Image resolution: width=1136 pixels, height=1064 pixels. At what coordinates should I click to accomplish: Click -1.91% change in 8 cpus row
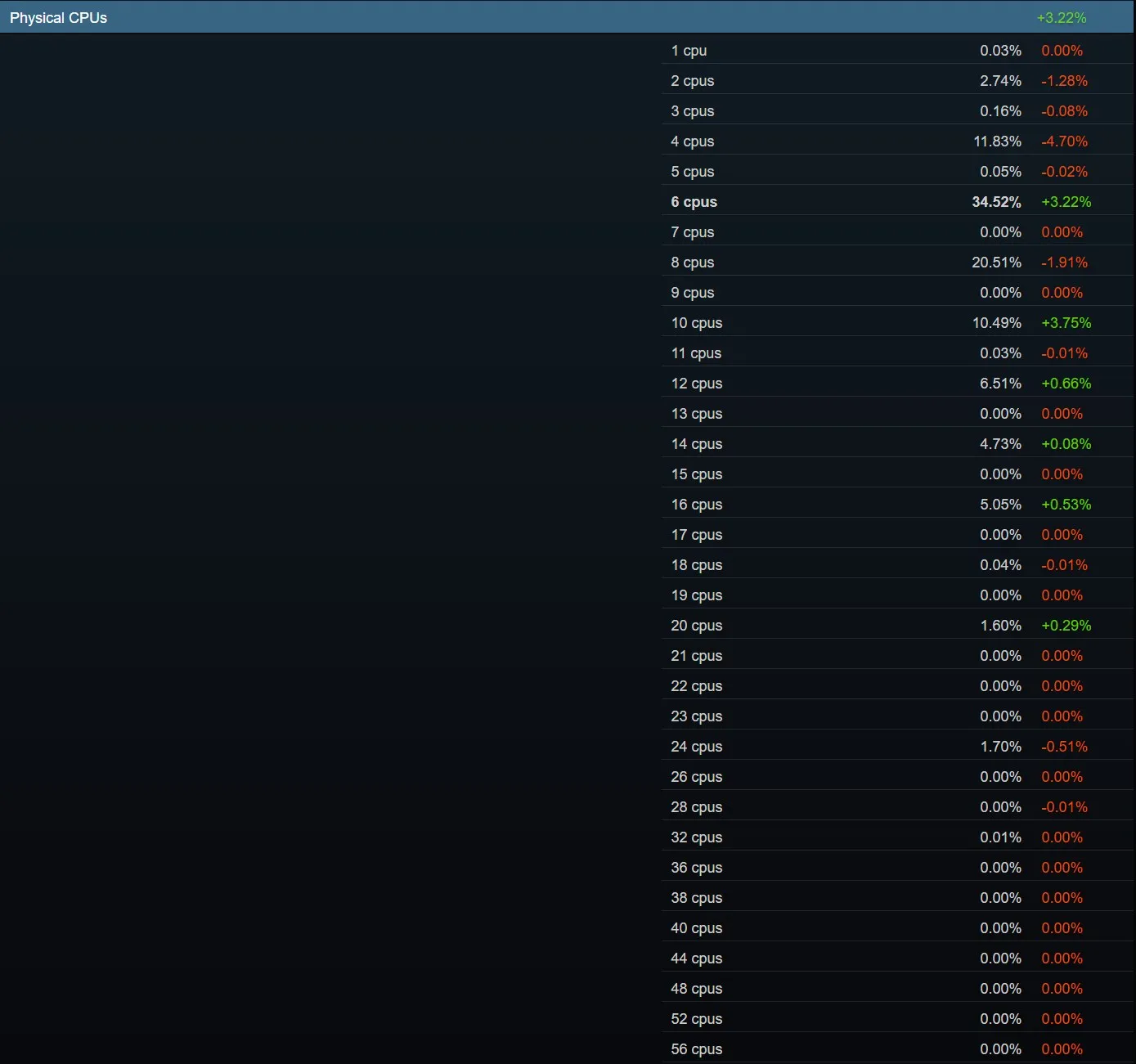(1064, 263)
